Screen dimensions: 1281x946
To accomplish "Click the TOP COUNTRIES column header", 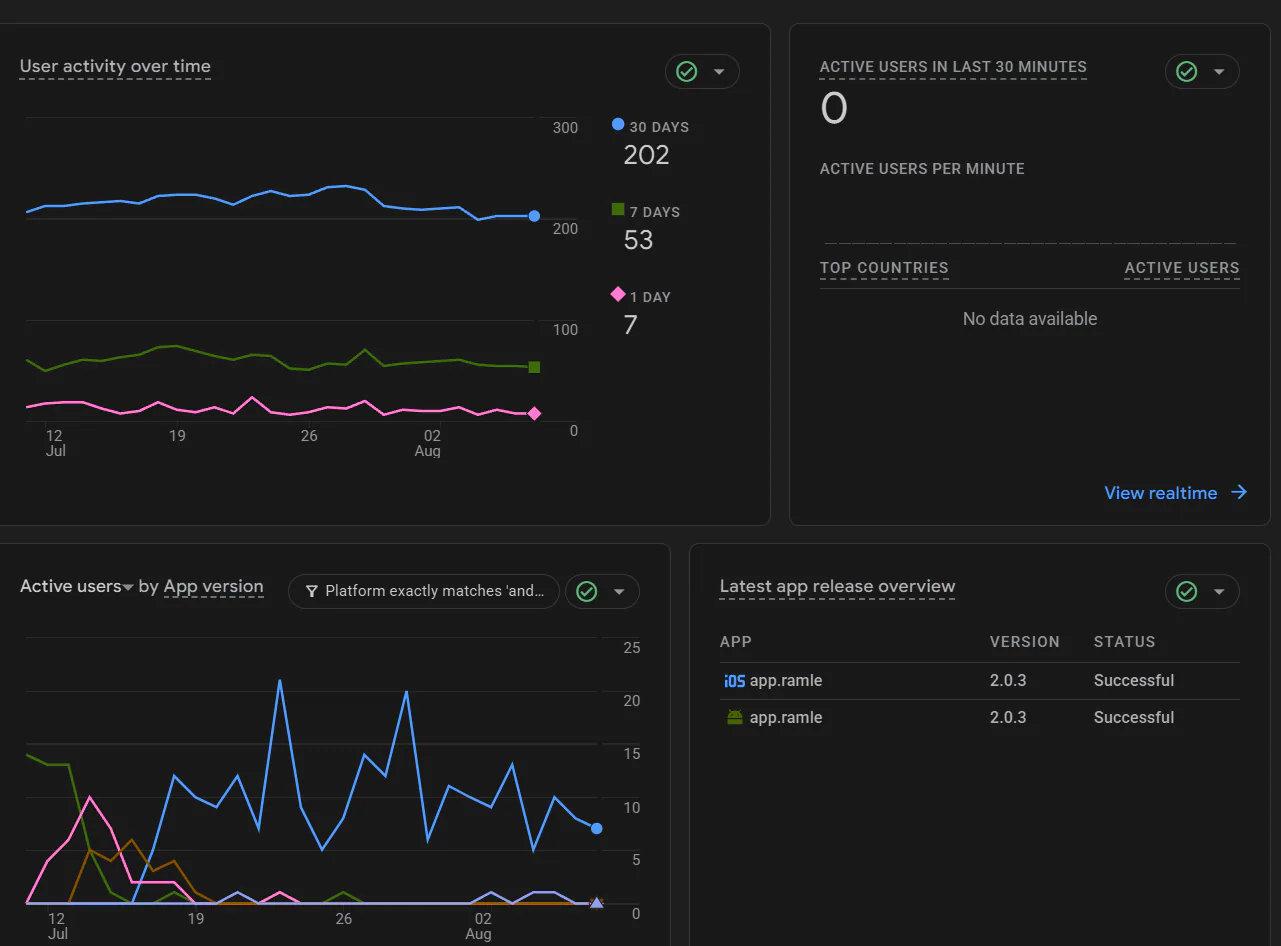I will pyautogui.click(x=884, y=268).
